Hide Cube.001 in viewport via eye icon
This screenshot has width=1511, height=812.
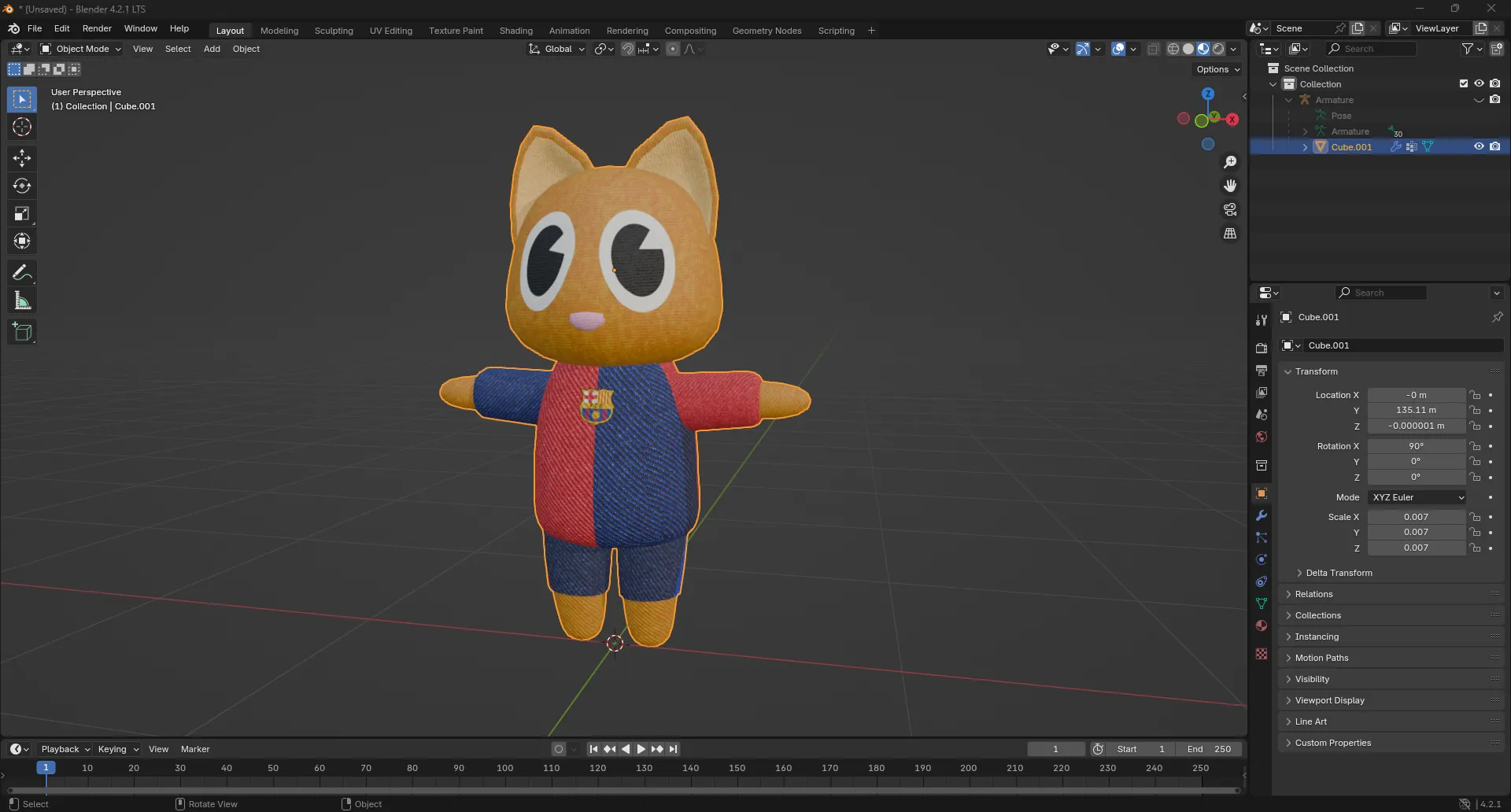pos(1479,146)
